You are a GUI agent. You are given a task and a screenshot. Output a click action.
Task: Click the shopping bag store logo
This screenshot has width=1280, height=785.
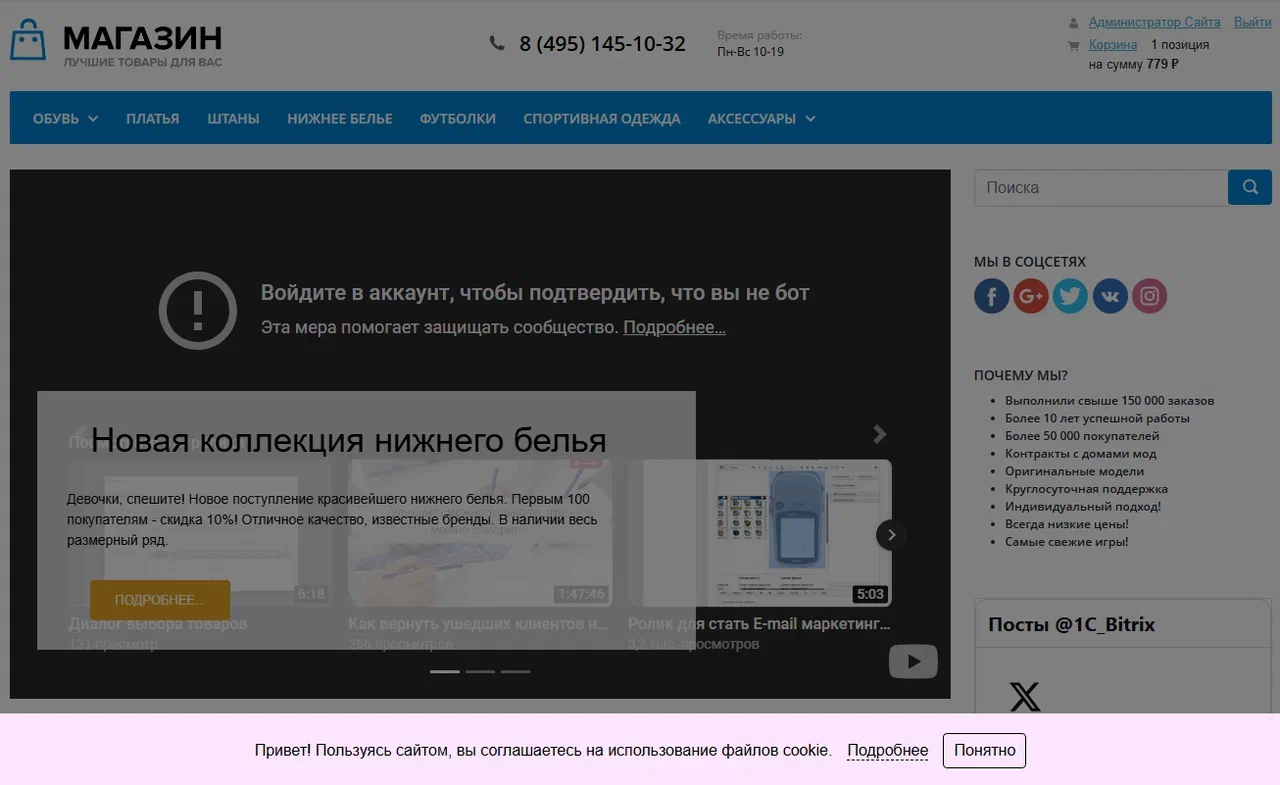pos(28,41)
